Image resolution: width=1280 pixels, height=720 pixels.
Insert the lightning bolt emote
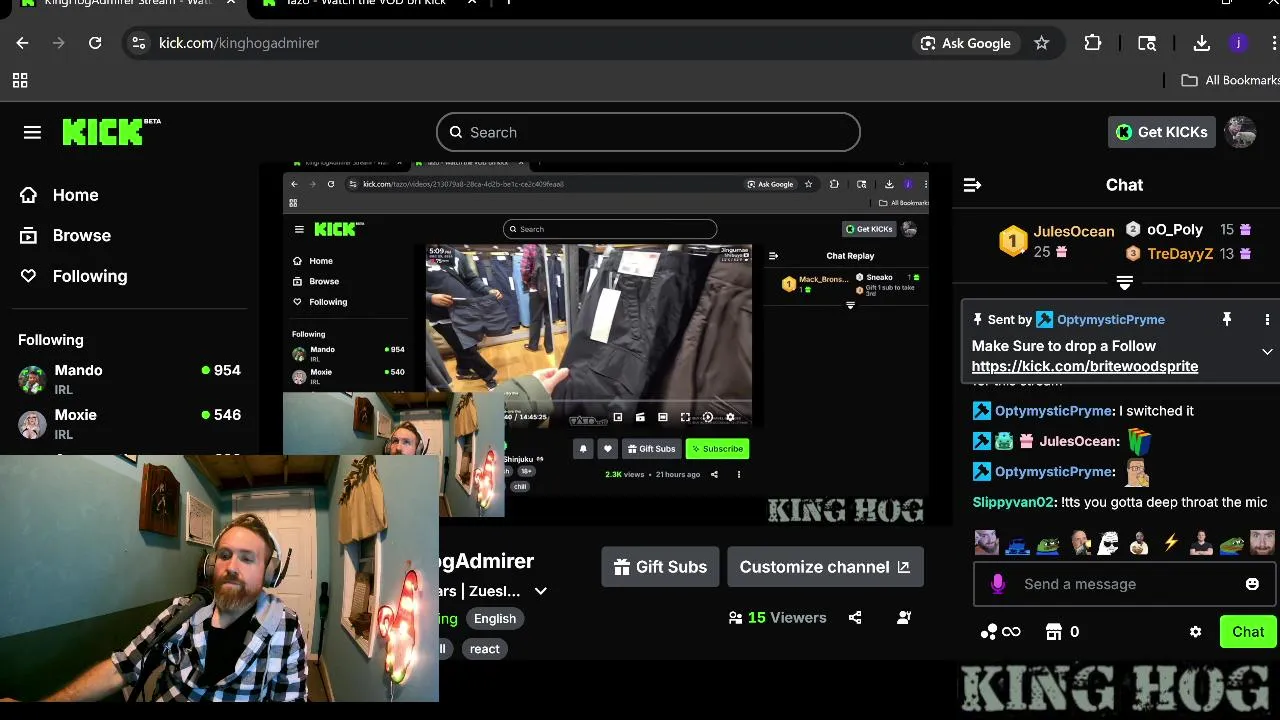(1170, 543)
